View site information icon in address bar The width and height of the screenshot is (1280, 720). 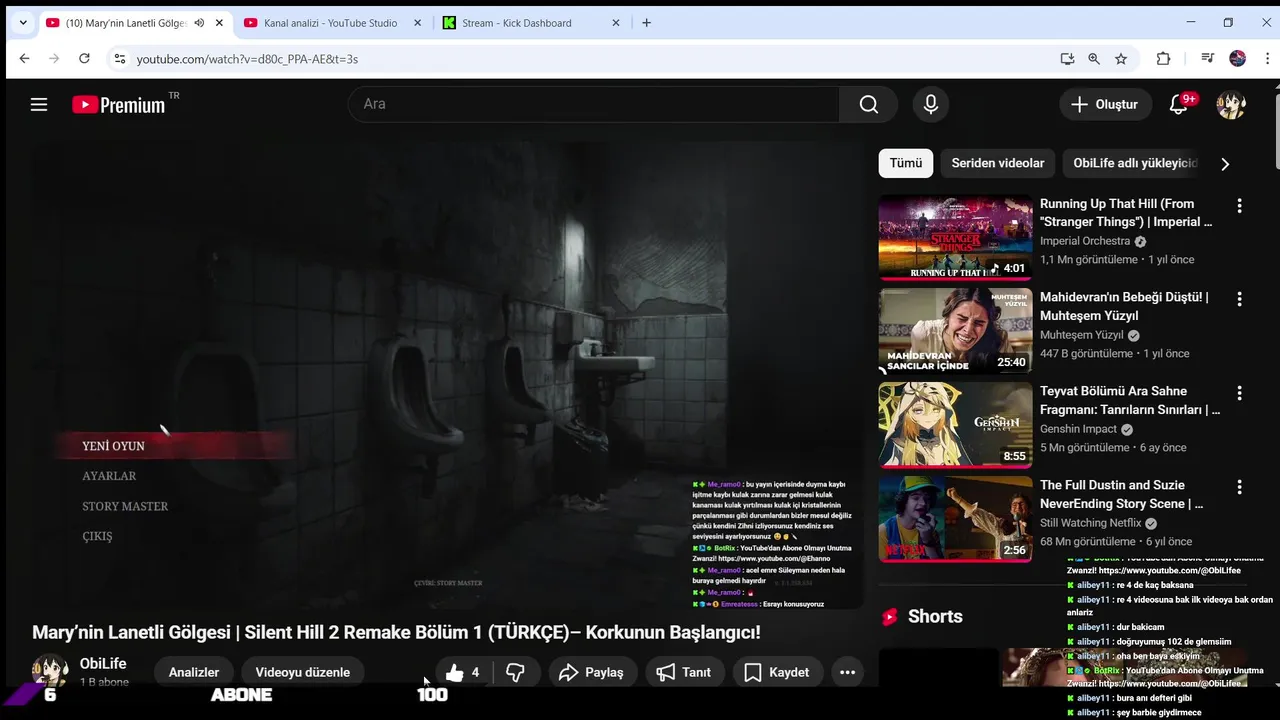(119, 59)
